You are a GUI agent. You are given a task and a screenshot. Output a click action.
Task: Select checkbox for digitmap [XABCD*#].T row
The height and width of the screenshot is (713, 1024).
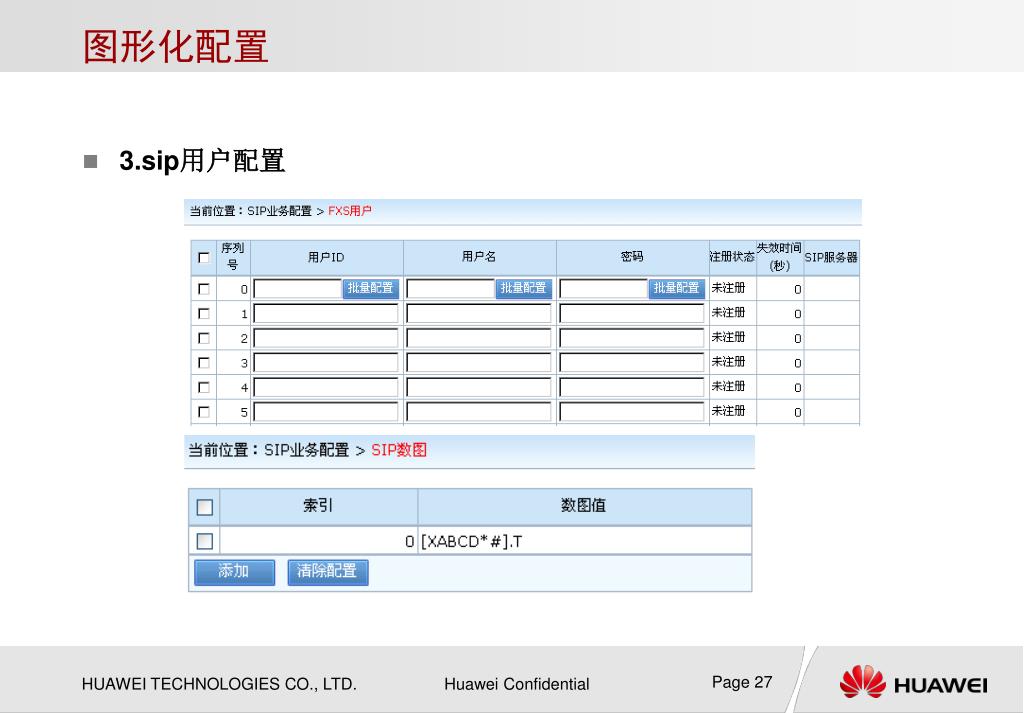tap(204, 541)
